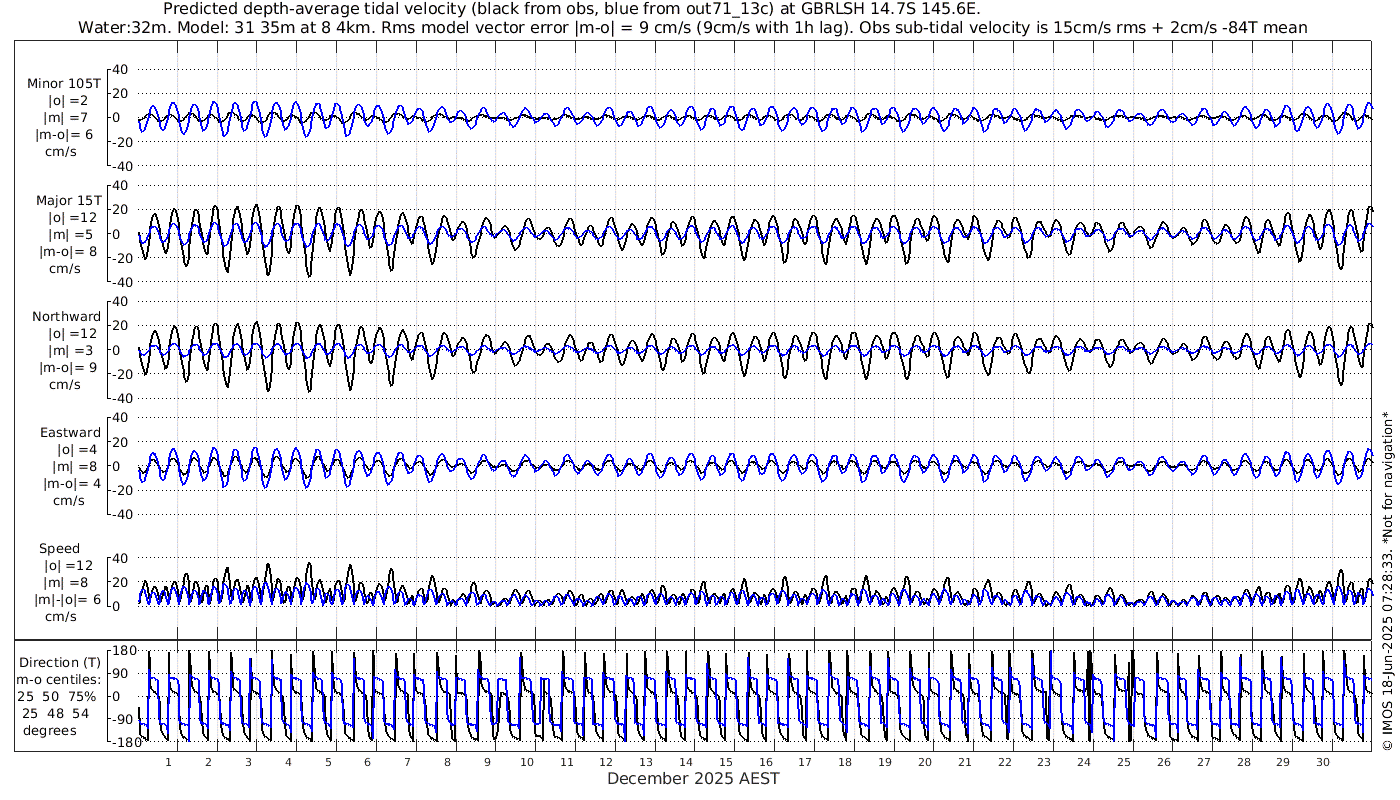Select the 'Minor 105T' panel label
This screenshot has width=1400, height=800.
(x=64, y=84)
